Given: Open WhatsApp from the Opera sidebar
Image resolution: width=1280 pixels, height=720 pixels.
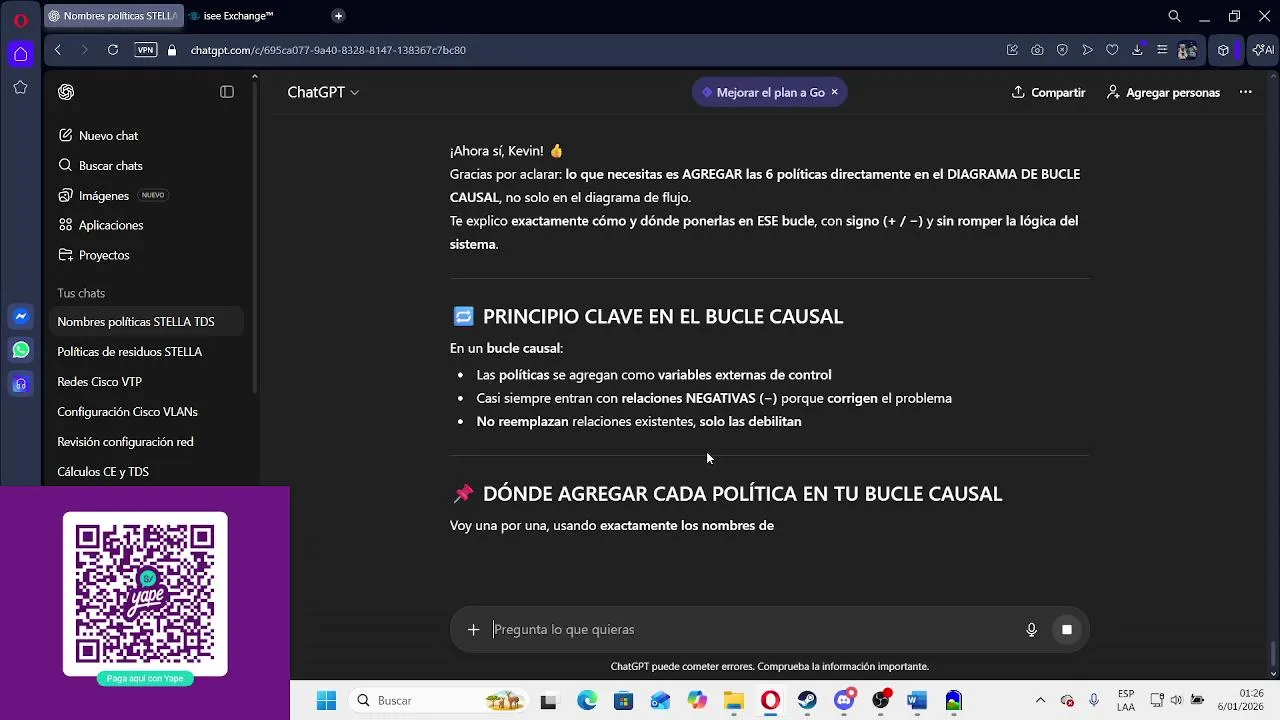Looking at the screenshot, I should [x=21, y=350].
